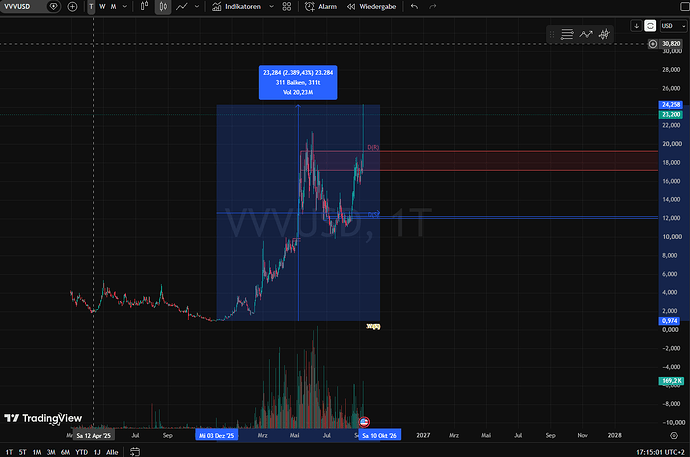The height and width of the screenshot is (457, 690).
Task: Create an Alarm
Action: click(x=321, y=7)
